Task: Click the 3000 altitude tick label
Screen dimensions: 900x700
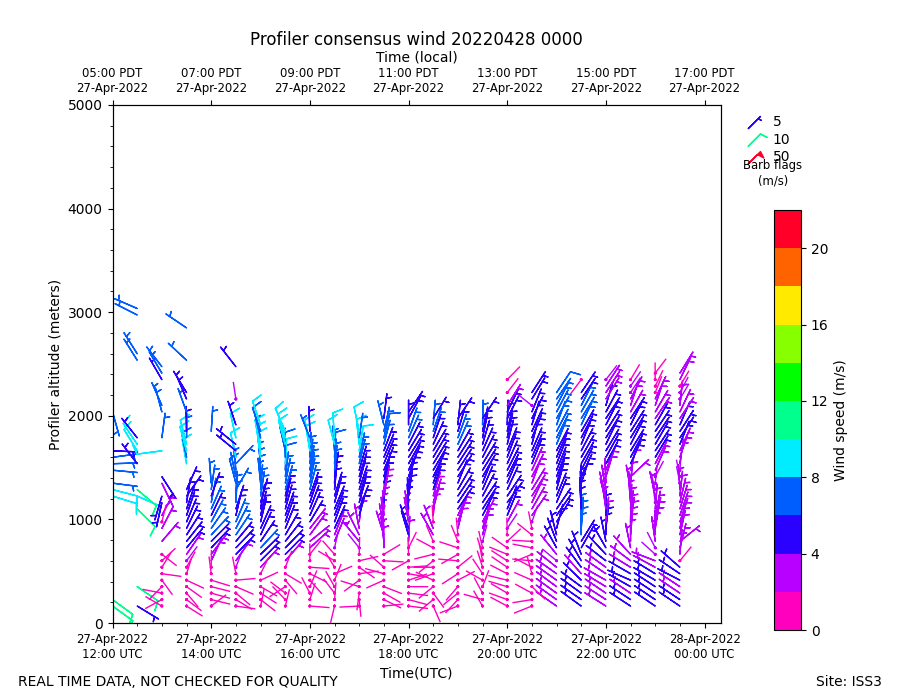Action: click(85, 313)
